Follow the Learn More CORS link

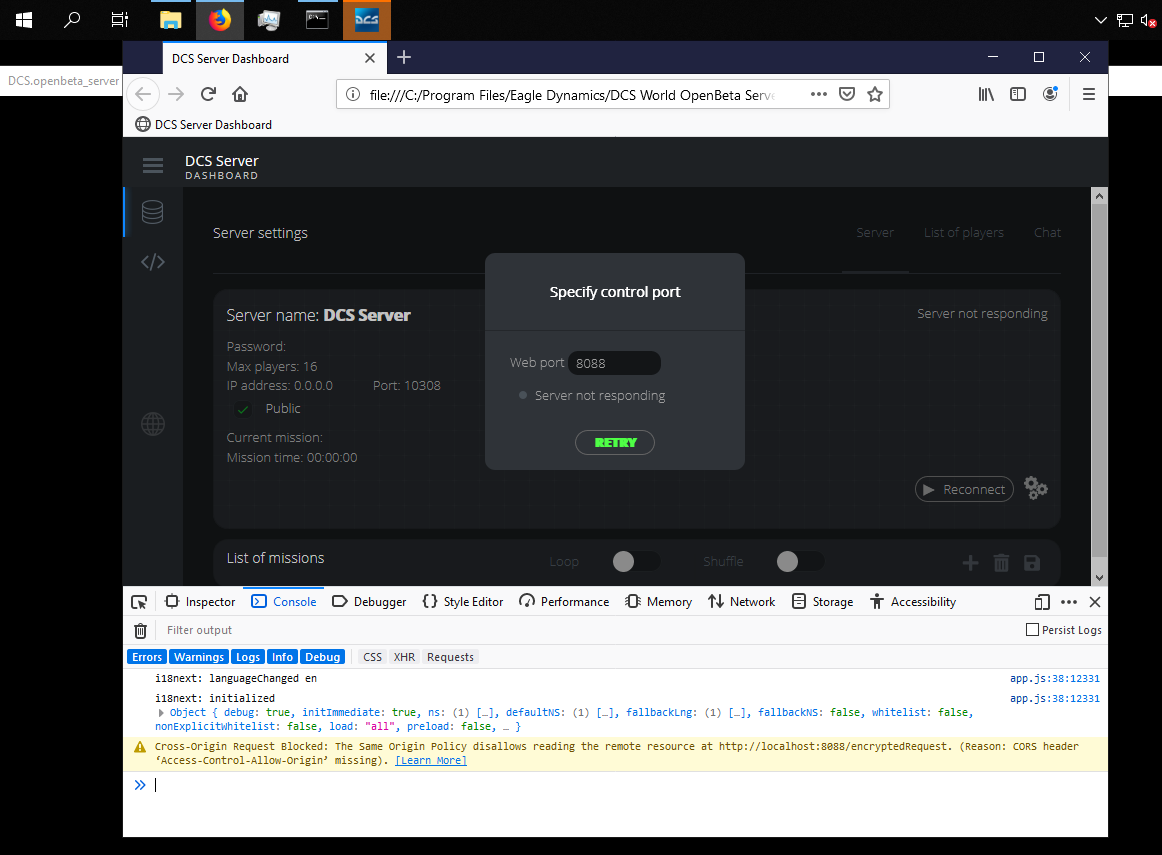tap(431, 761)
